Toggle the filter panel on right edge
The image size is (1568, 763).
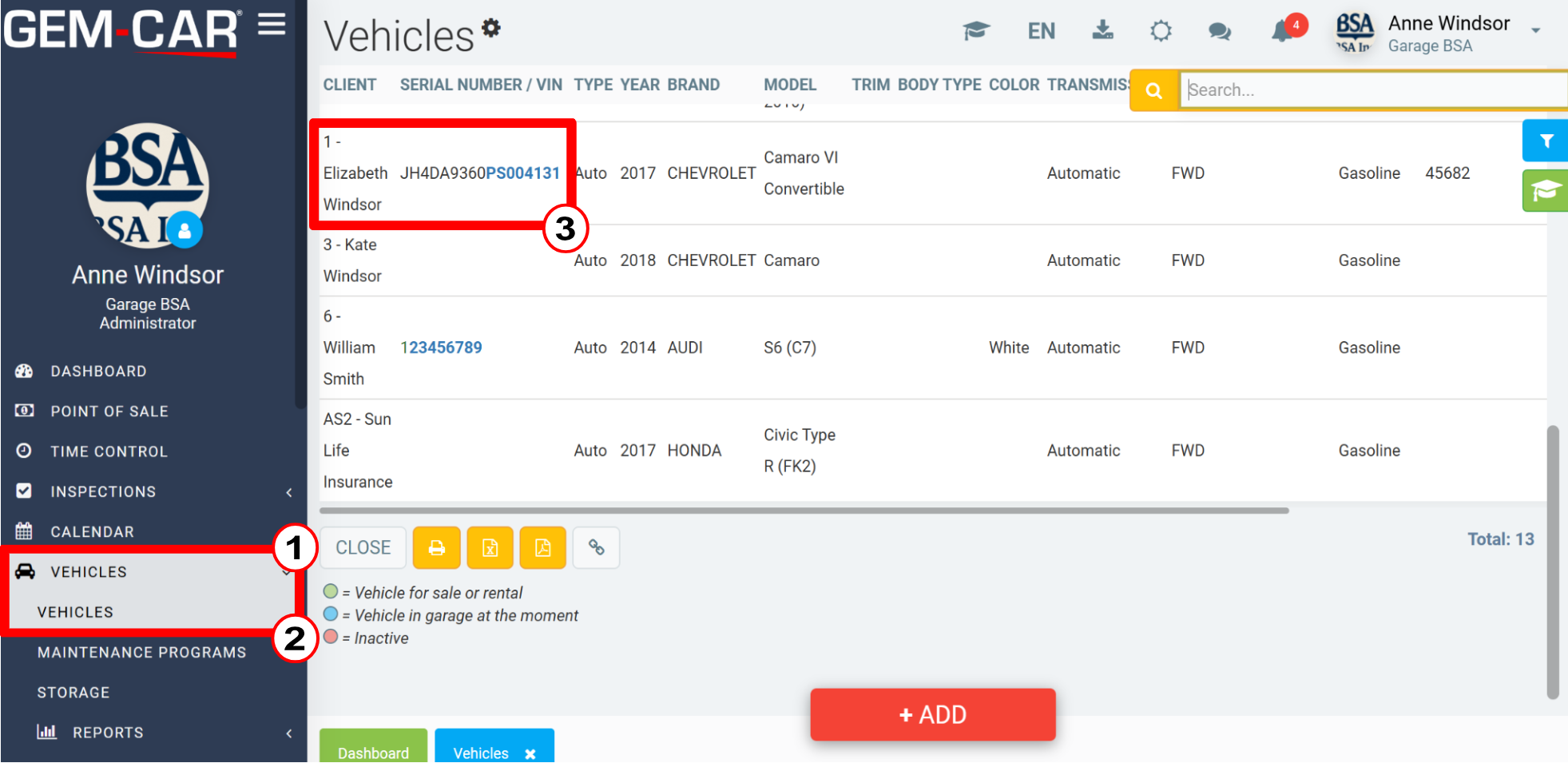[x=1546, y=141]
